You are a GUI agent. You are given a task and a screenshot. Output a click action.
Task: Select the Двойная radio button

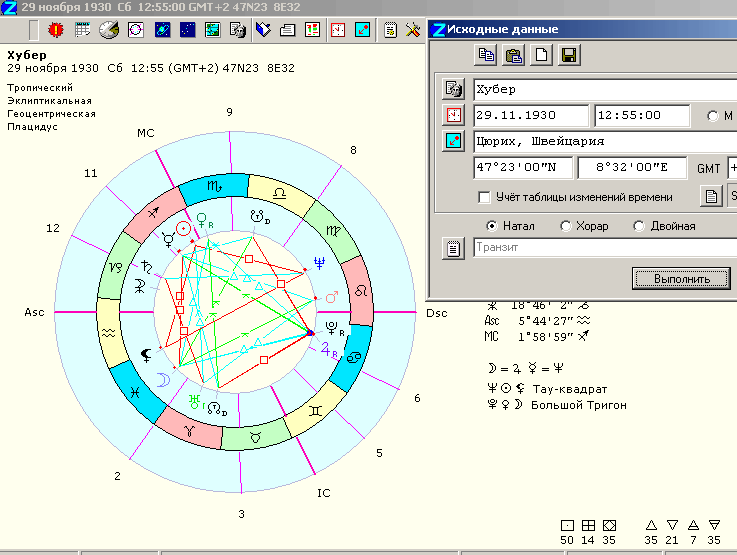[x=638, y=226]
